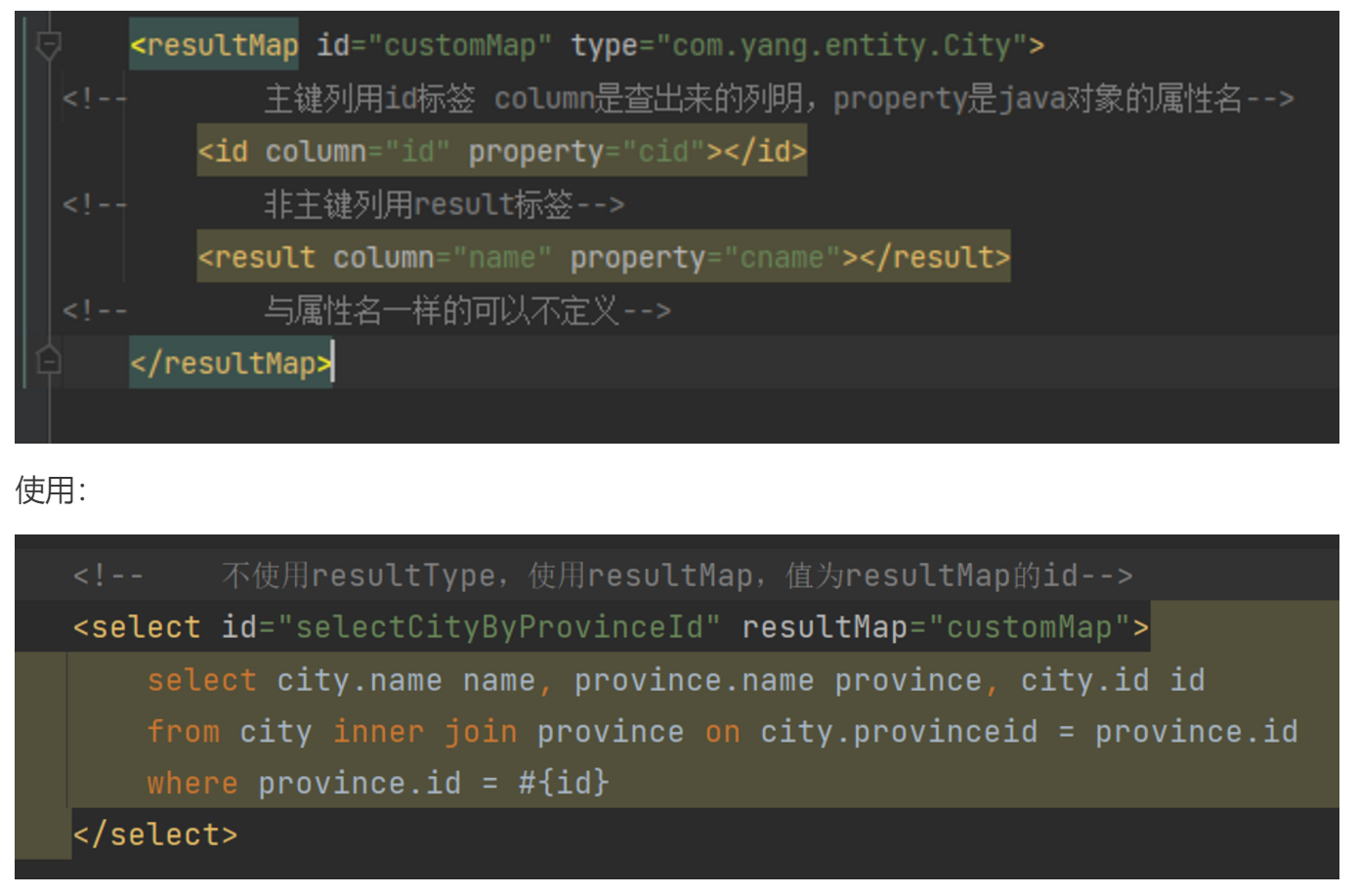
Task: Click the "where" keyword in the query
Action: coord(192,784)
